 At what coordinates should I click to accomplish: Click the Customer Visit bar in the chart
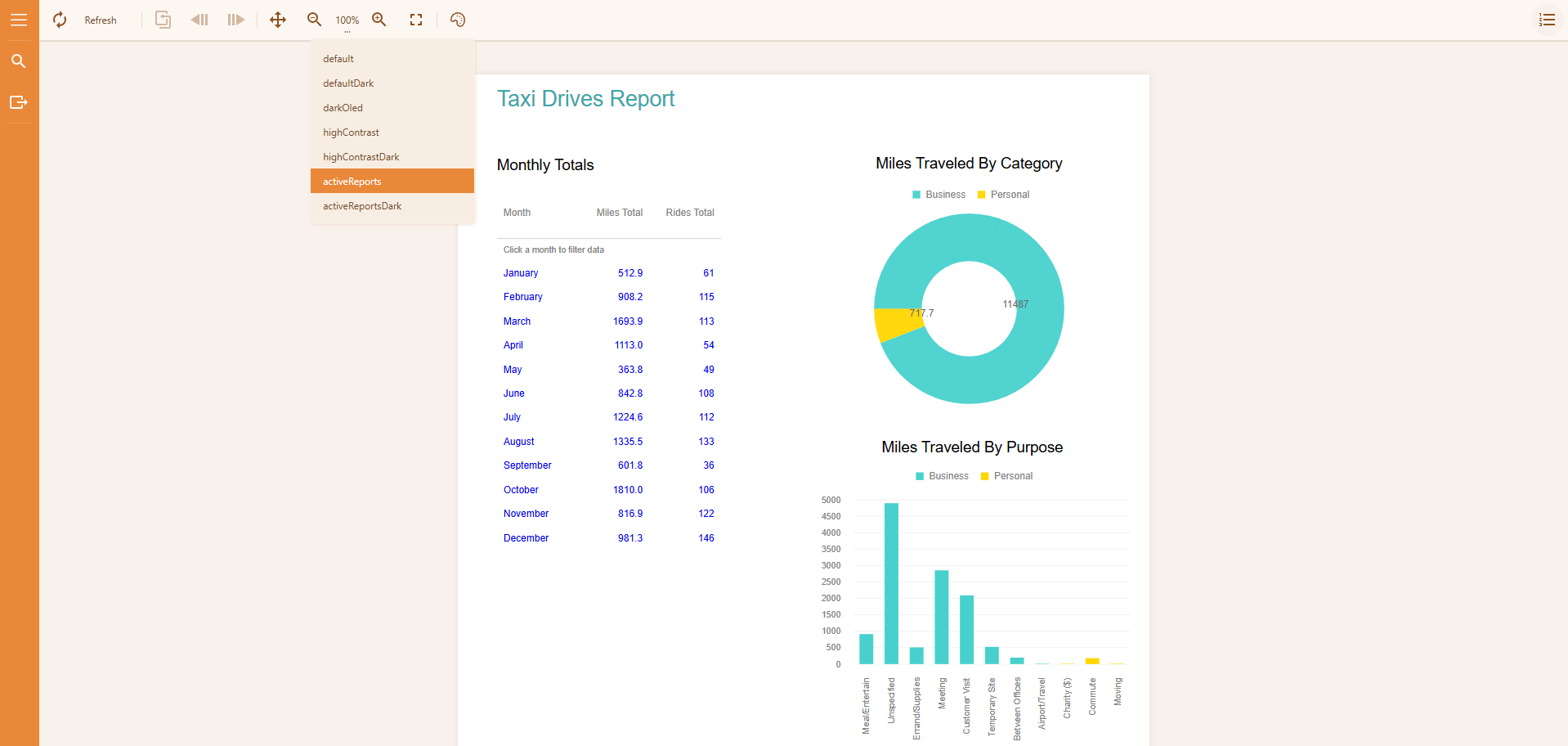[x=966, y=630]
